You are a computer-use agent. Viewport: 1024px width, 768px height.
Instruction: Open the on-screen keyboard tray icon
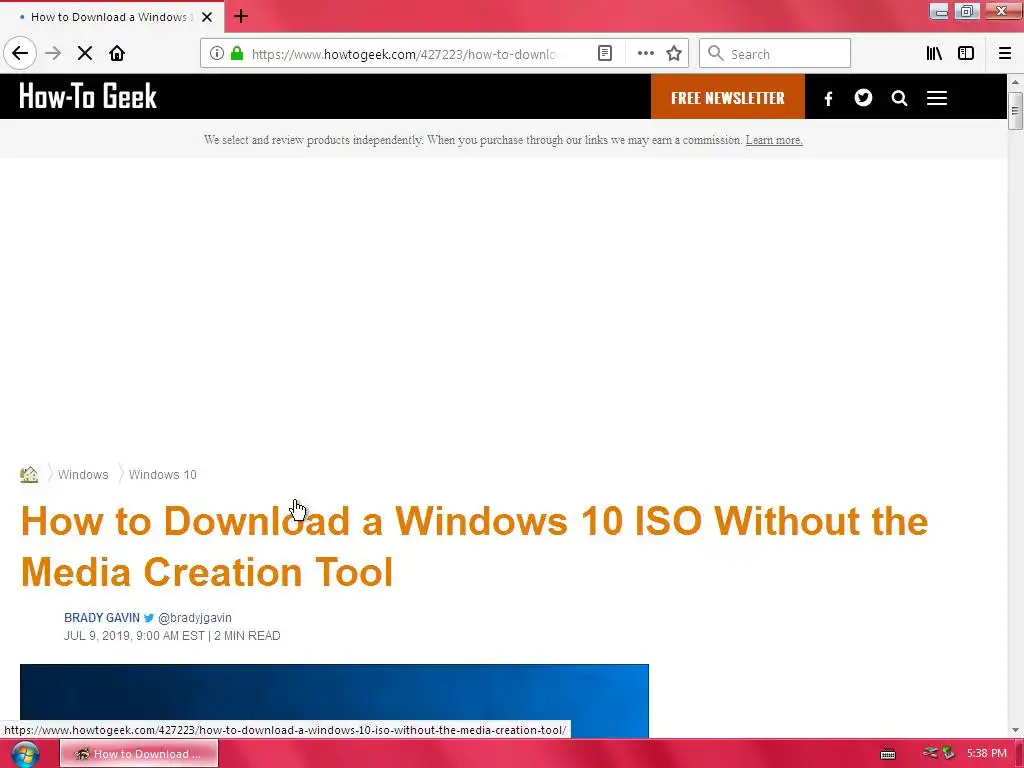point(888,754)
